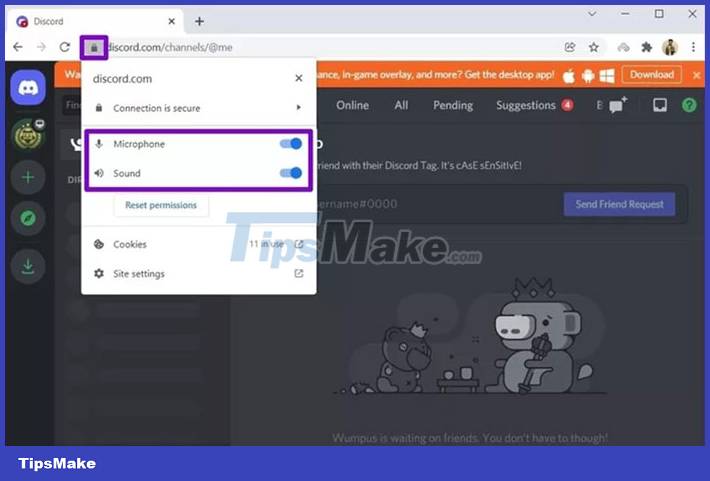Viewport: 710px width, 481px height.
Task: Select the Online friends tab
Action: 352,105
